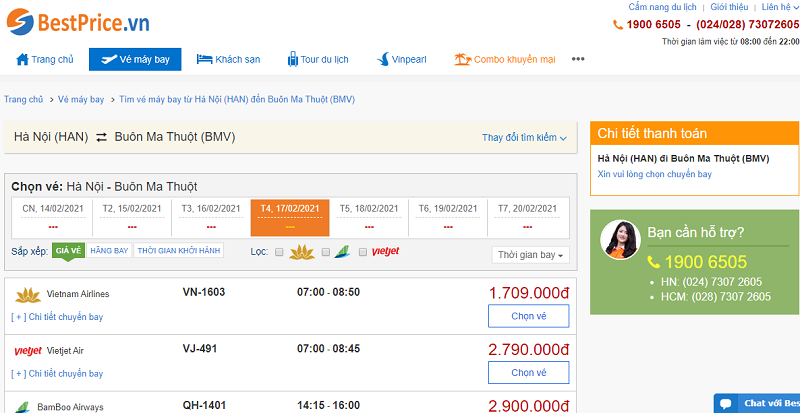Choose ticket for VN-1603 flight
The width and height of the screenshot is (800, 413).
click(x=529, y=316)
